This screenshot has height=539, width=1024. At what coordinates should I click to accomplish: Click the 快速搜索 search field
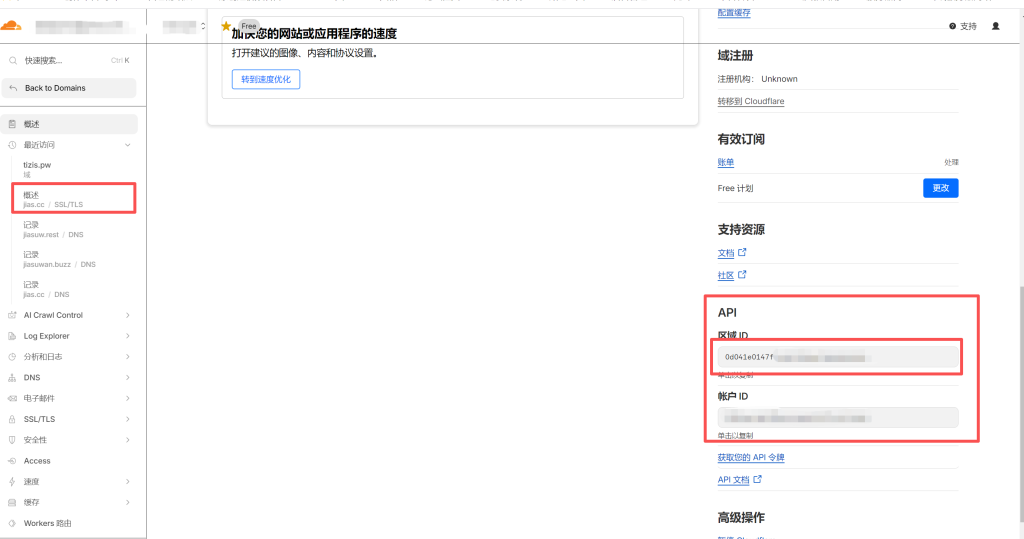tap(69, 61)
